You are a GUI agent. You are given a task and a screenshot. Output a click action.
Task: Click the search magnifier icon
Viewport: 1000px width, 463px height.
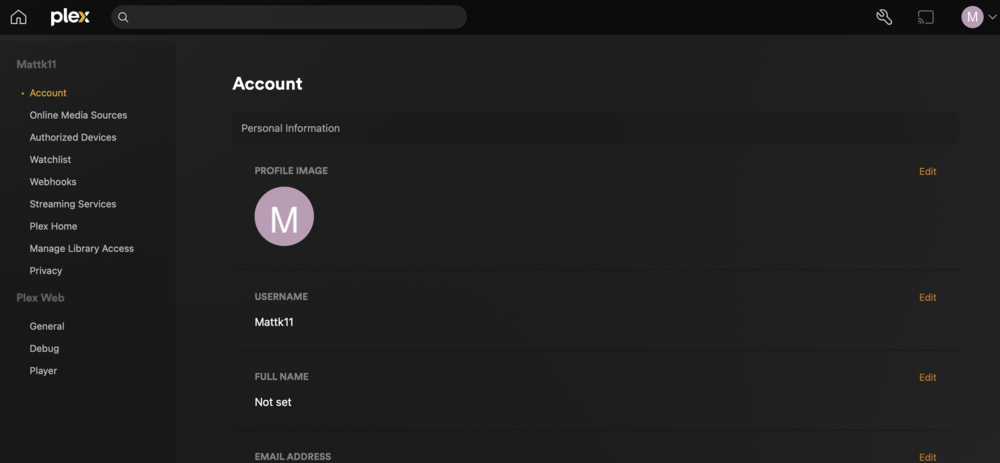124,17
